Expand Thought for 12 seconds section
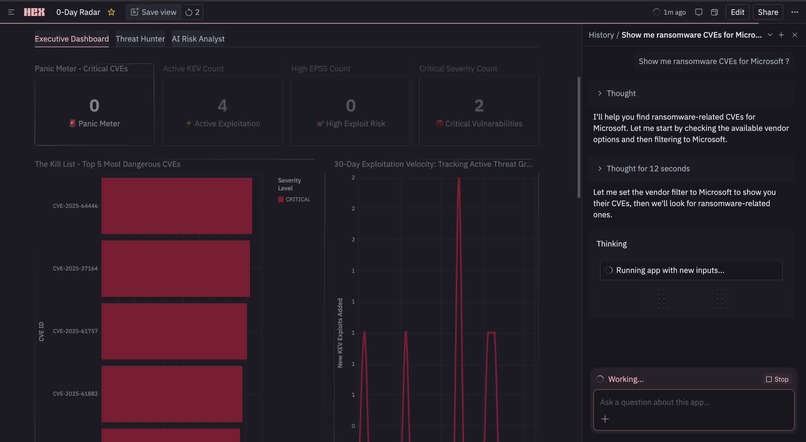806x442 pixels. click(x=690, y=169)
